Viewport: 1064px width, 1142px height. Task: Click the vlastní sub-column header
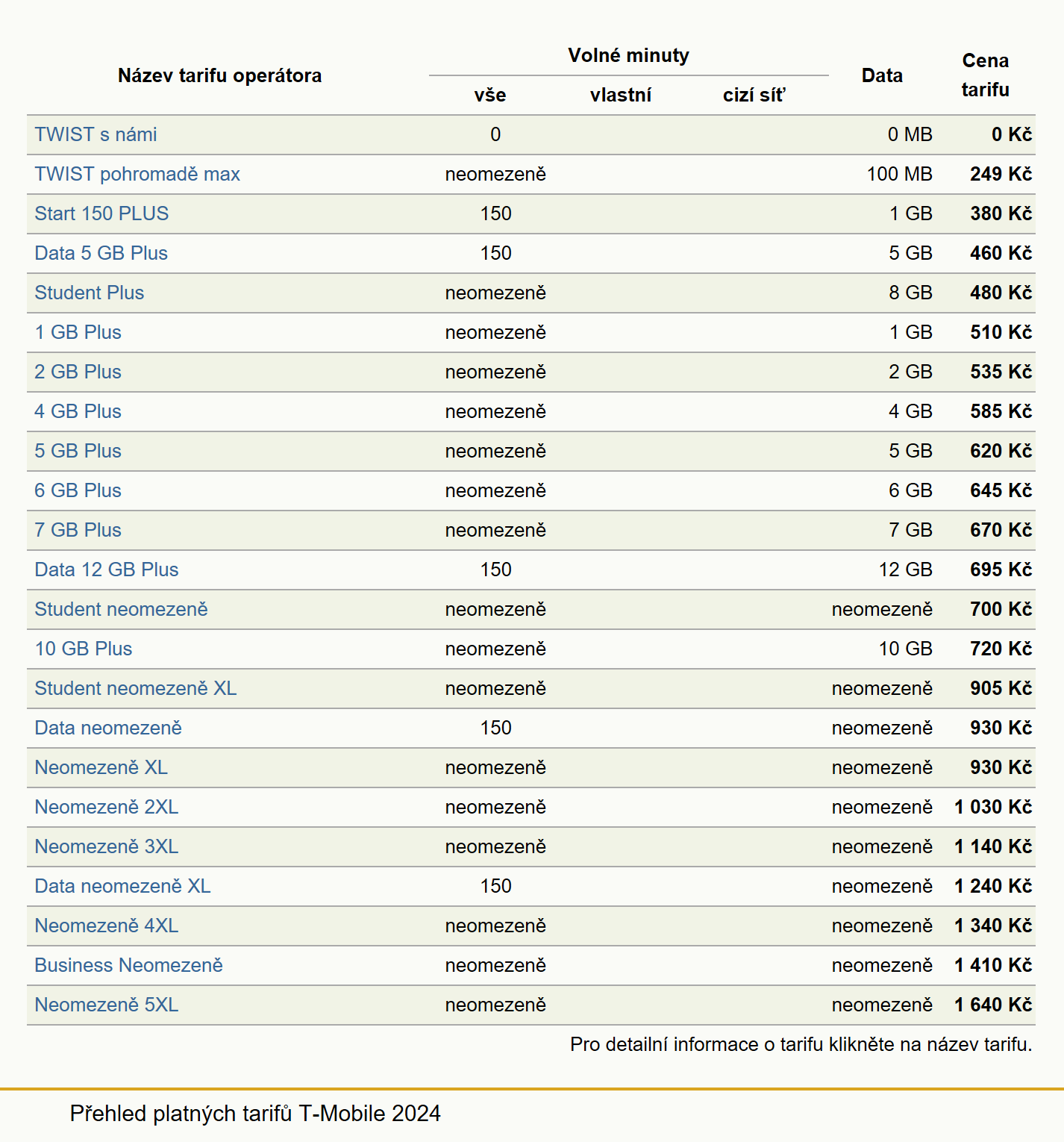[x=621, y=95]
